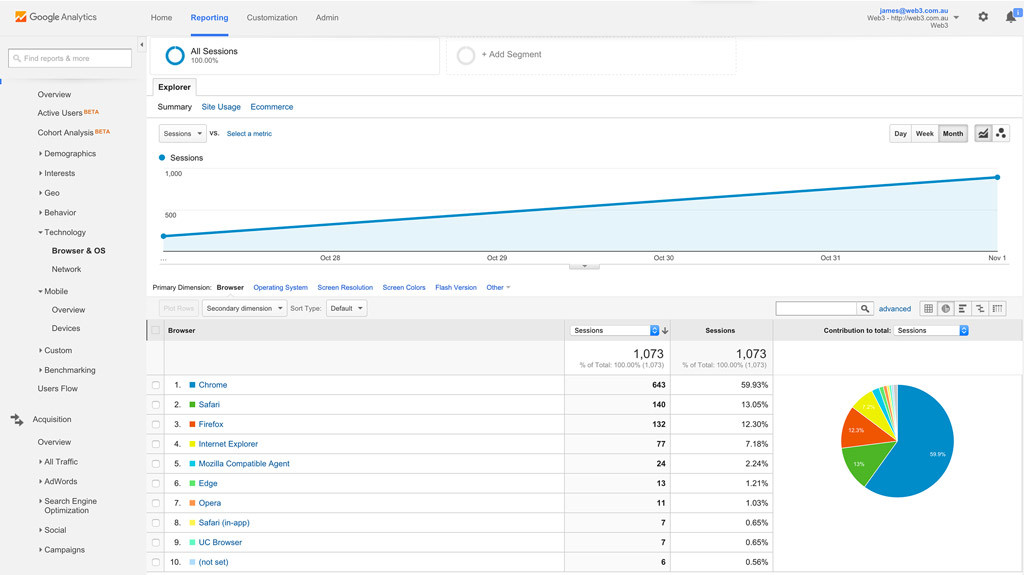The height and width of the screenshot is (575, 1024).
Task: Click the orange-red Firefox pie slice
Action: [x=861, y=430]
